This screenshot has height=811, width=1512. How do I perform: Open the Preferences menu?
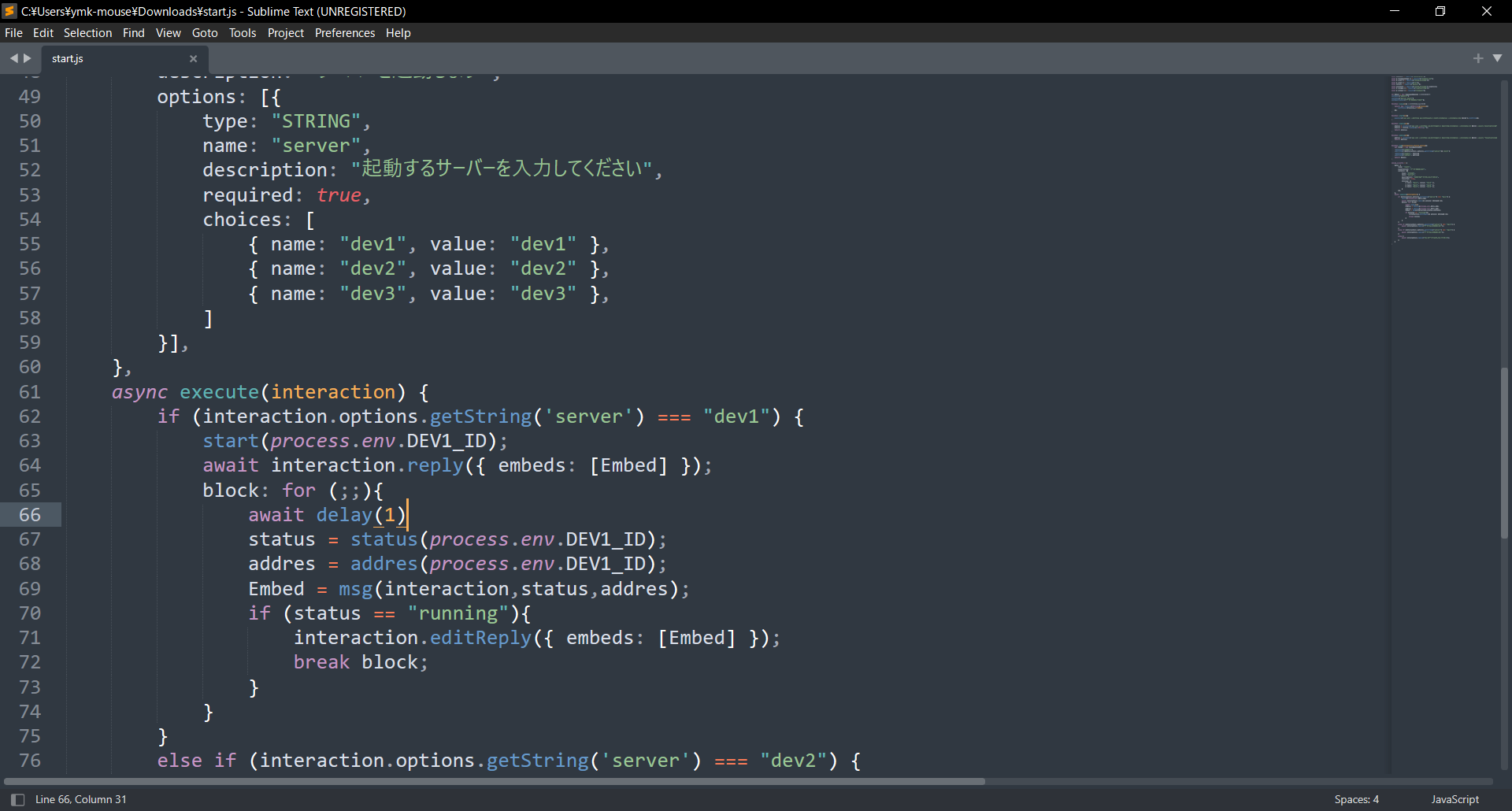[345, 33]
